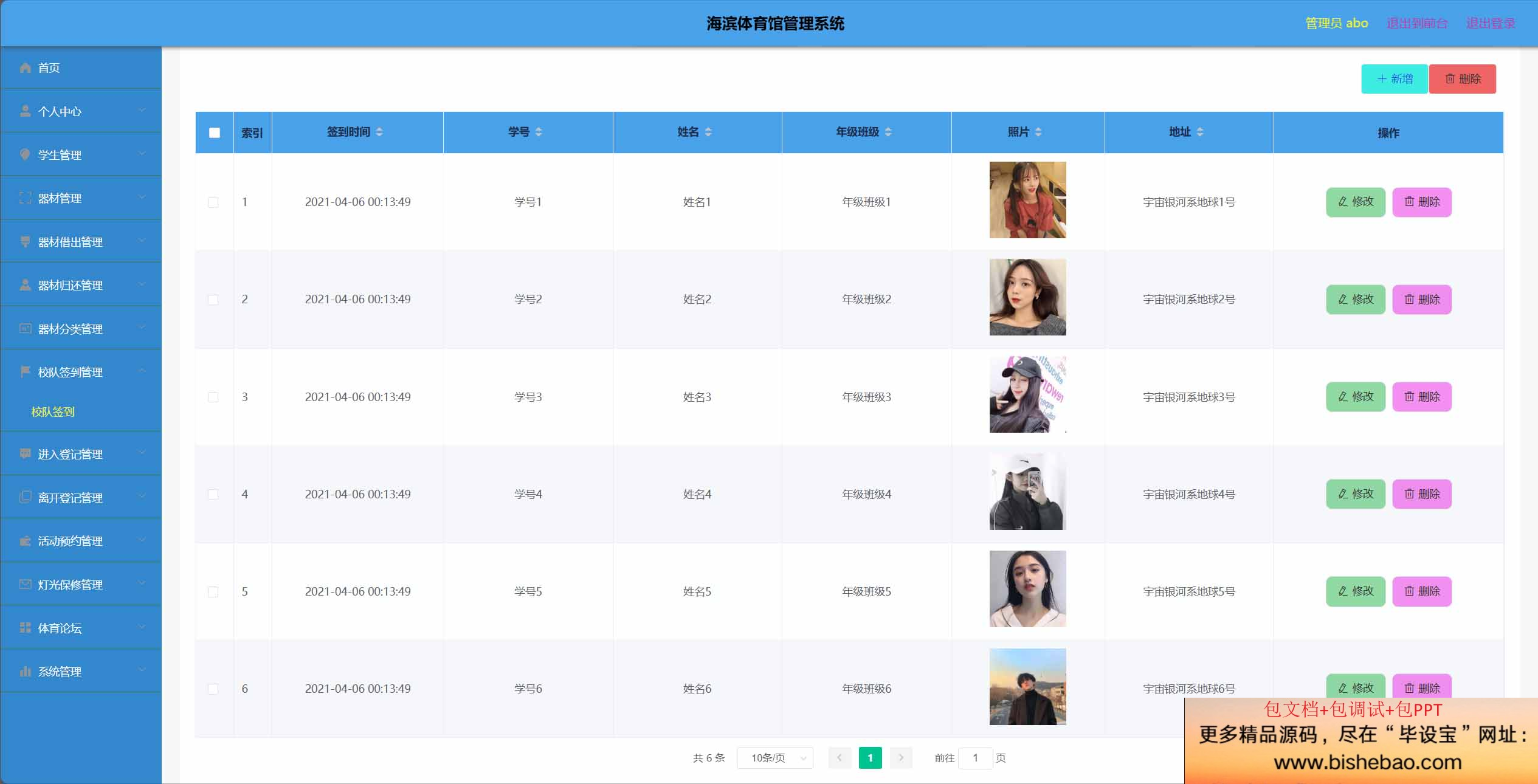Click 修改 for 姓名4 row
1538x784 pixels.
point(1356,494)
